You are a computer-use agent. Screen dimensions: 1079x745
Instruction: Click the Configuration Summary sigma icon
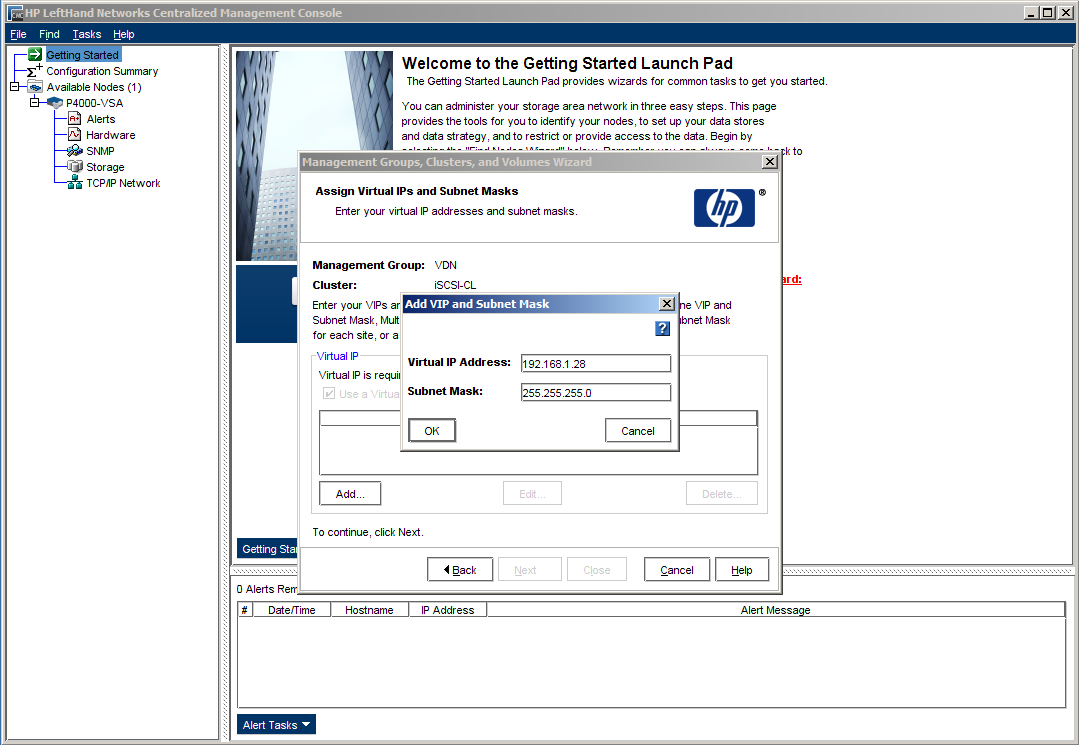point(35,71)
